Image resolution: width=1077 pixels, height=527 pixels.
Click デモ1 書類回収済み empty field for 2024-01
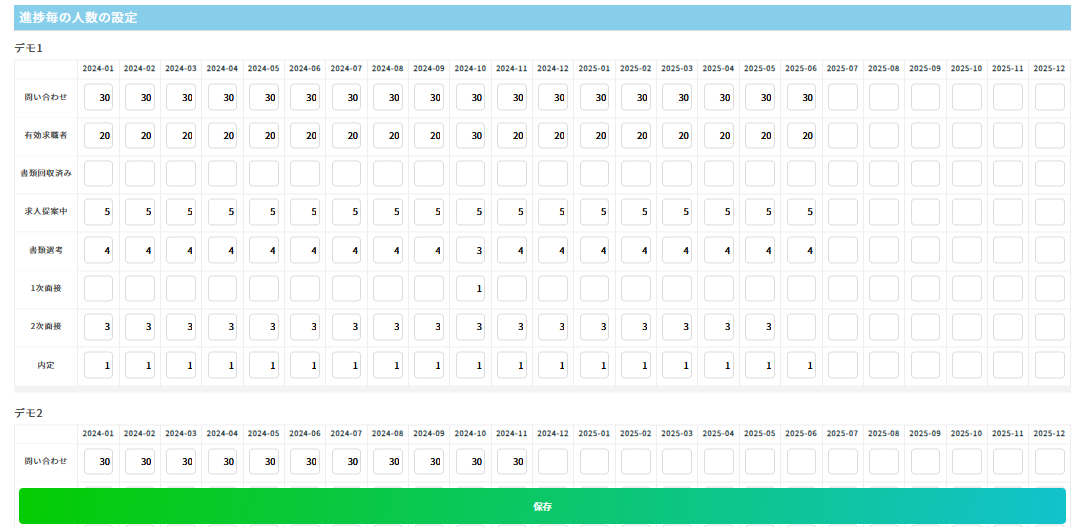tap(98, 174)
